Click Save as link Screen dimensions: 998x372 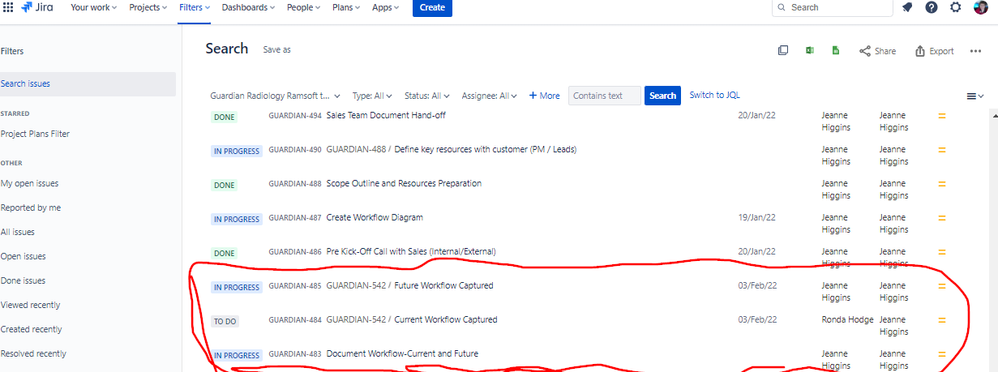click(277, 50)
